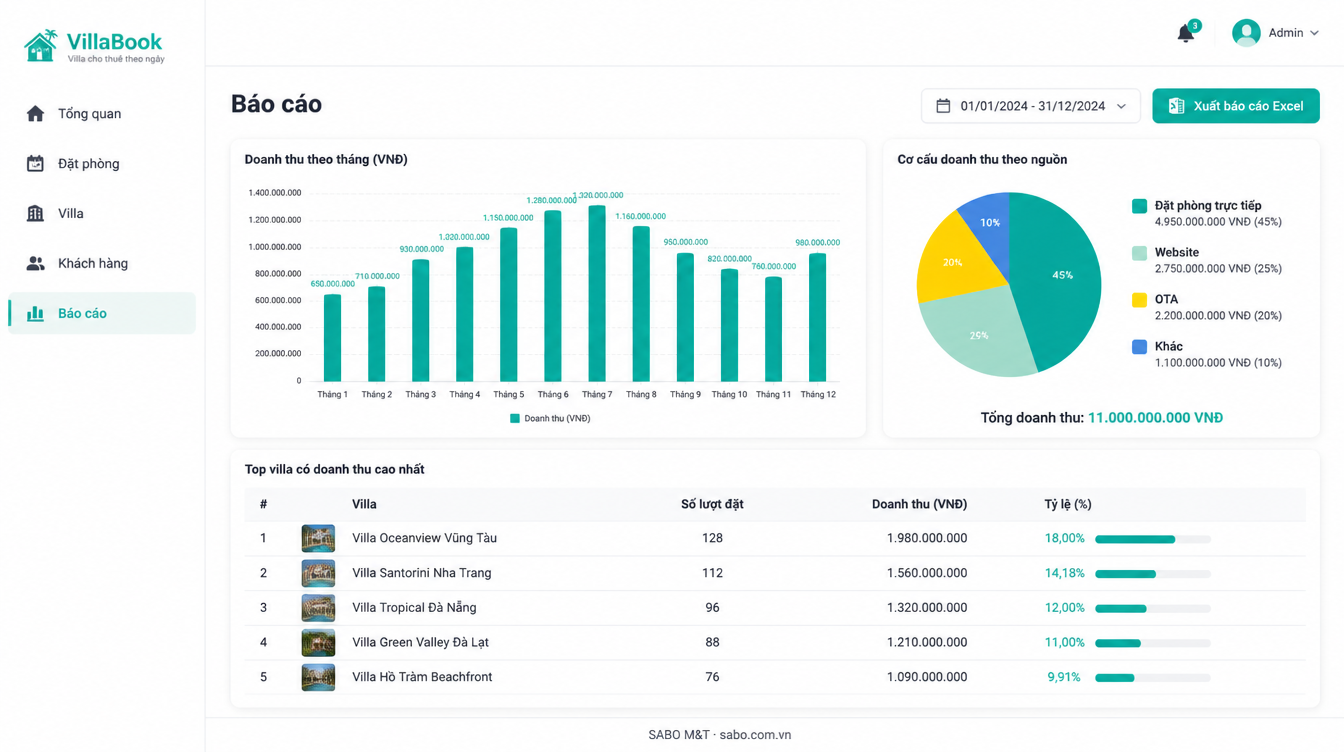Click the Villa building icon
Screen dimensions: 1344x752
point(35,213)
